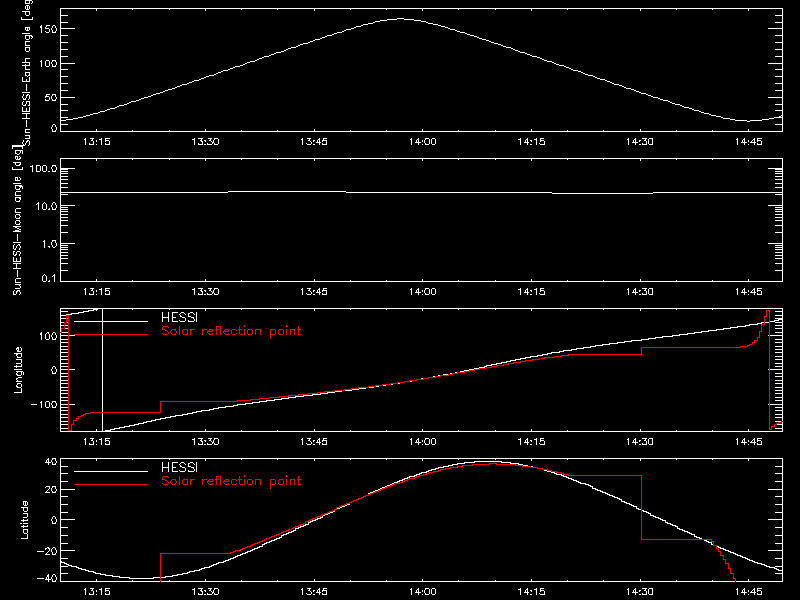This screenshot has width=800, height=600.
Task: Click the 0.1 tick label on Moon angle axis
Action: click(49, 278)
